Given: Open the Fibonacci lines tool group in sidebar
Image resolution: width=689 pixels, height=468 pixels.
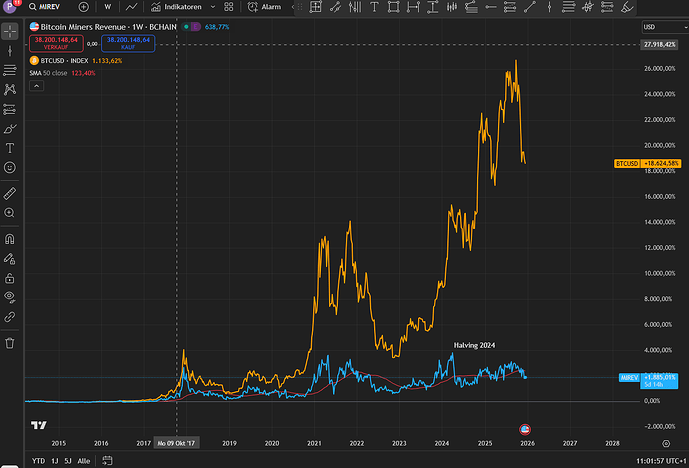Looking at the screenshot, I should (10, 70).
